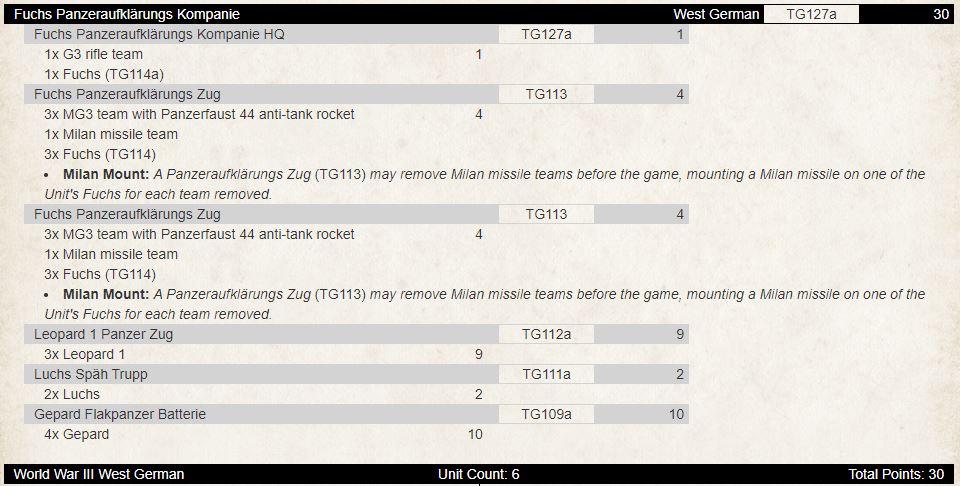This screenshot has width=960, height=486.
Task: Click the 1x G3 rifle team entry
Action: pyautogui.click(x=93, y=54)
